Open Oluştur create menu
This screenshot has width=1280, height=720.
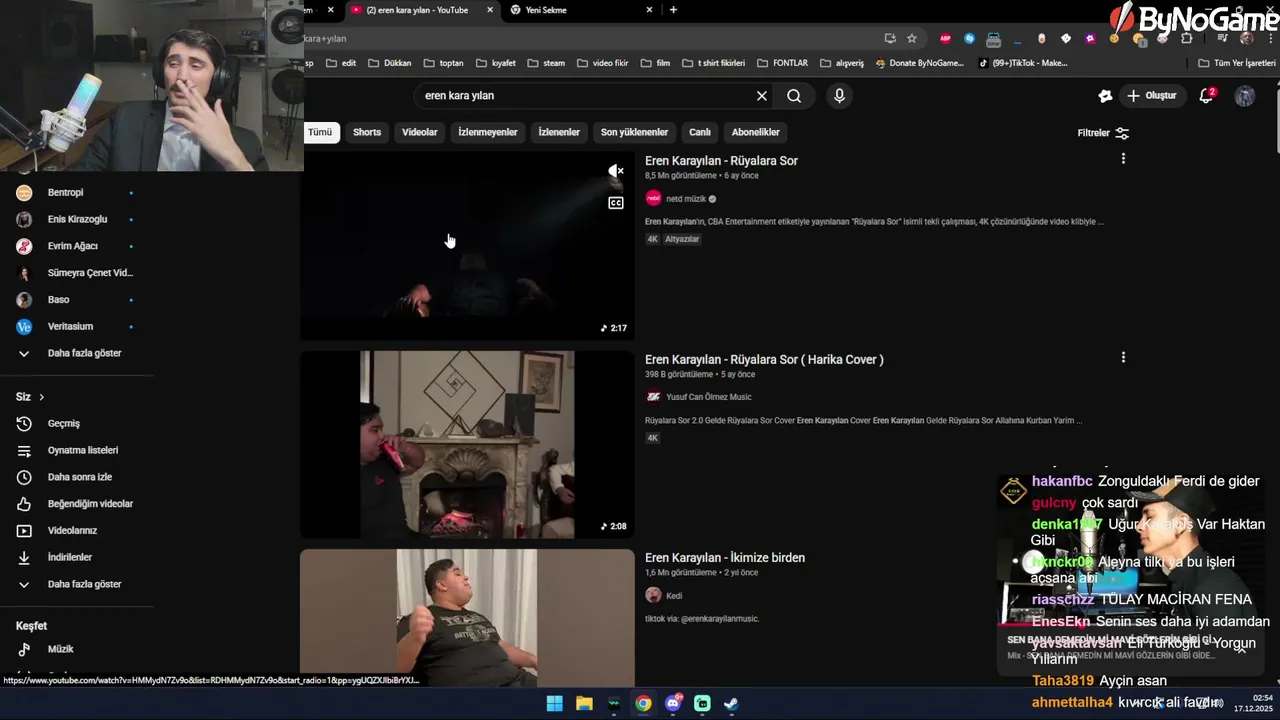pos(1151,96)
